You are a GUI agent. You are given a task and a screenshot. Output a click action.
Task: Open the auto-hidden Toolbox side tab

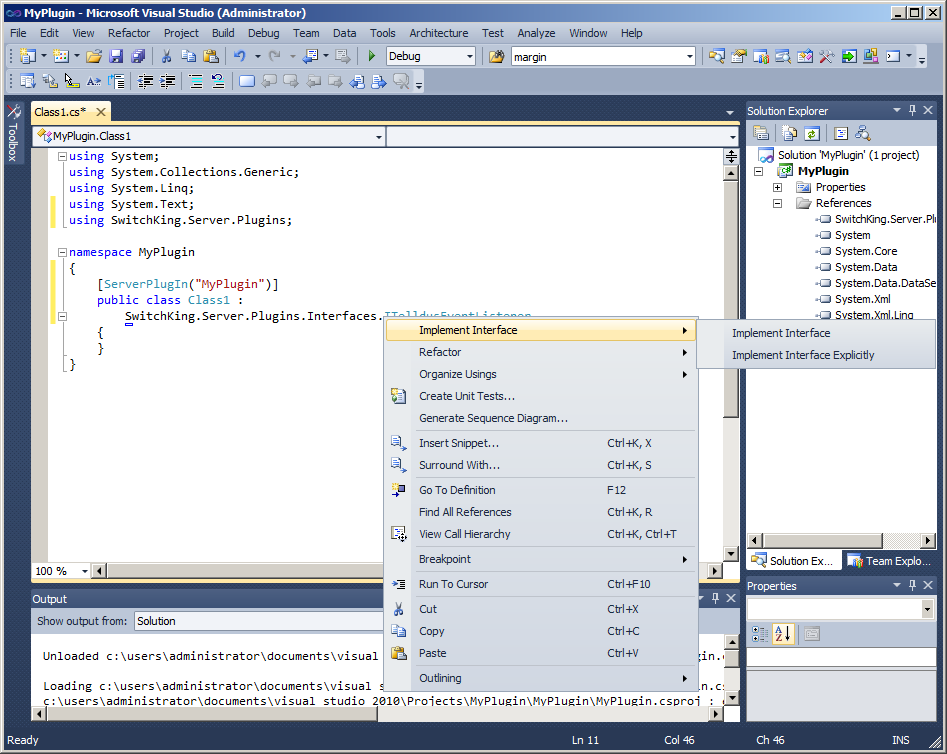[13, 133]
